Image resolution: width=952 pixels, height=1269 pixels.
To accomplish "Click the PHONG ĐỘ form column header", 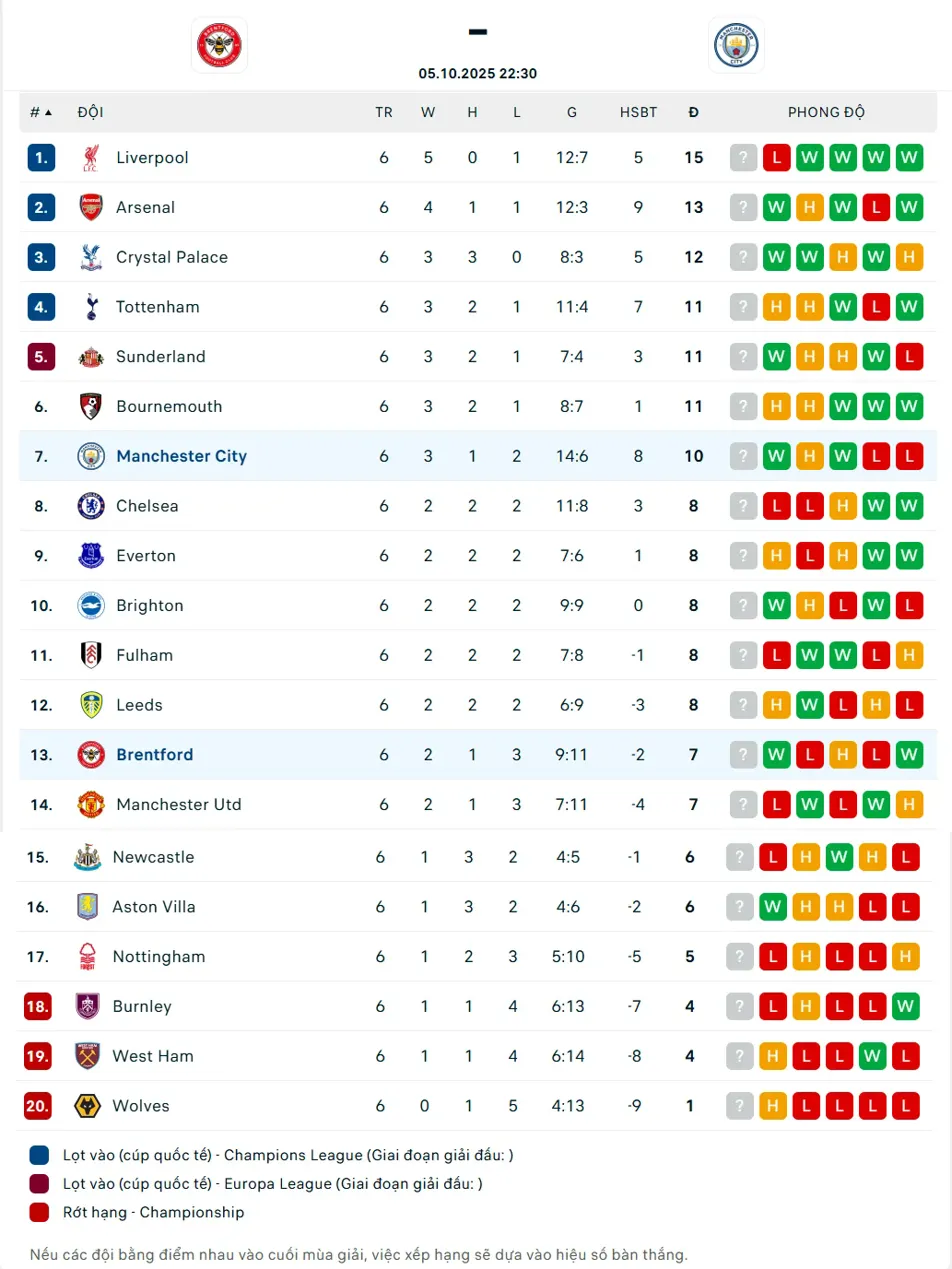I will (x=826, y=112).
